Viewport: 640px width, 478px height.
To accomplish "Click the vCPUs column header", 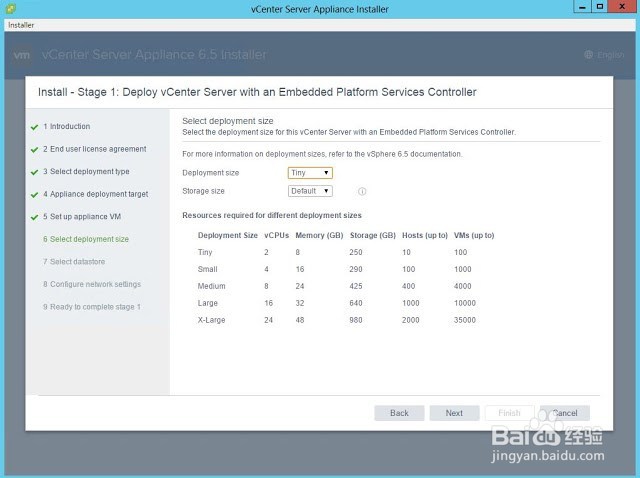I will coord(276,235).
